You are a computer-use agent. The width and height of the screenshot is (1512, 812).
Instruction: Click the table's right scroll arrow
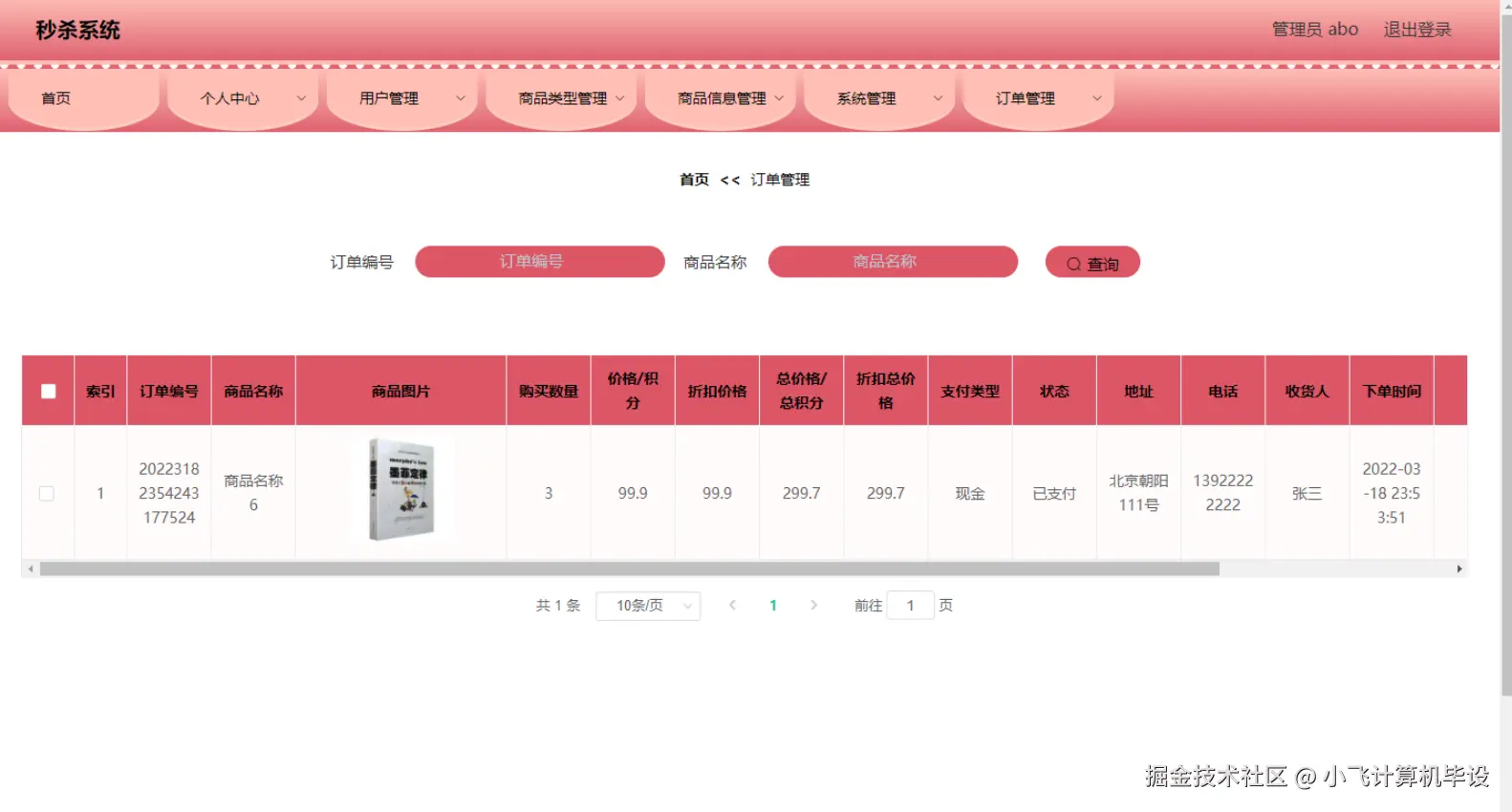click(x=1459, y=569)
